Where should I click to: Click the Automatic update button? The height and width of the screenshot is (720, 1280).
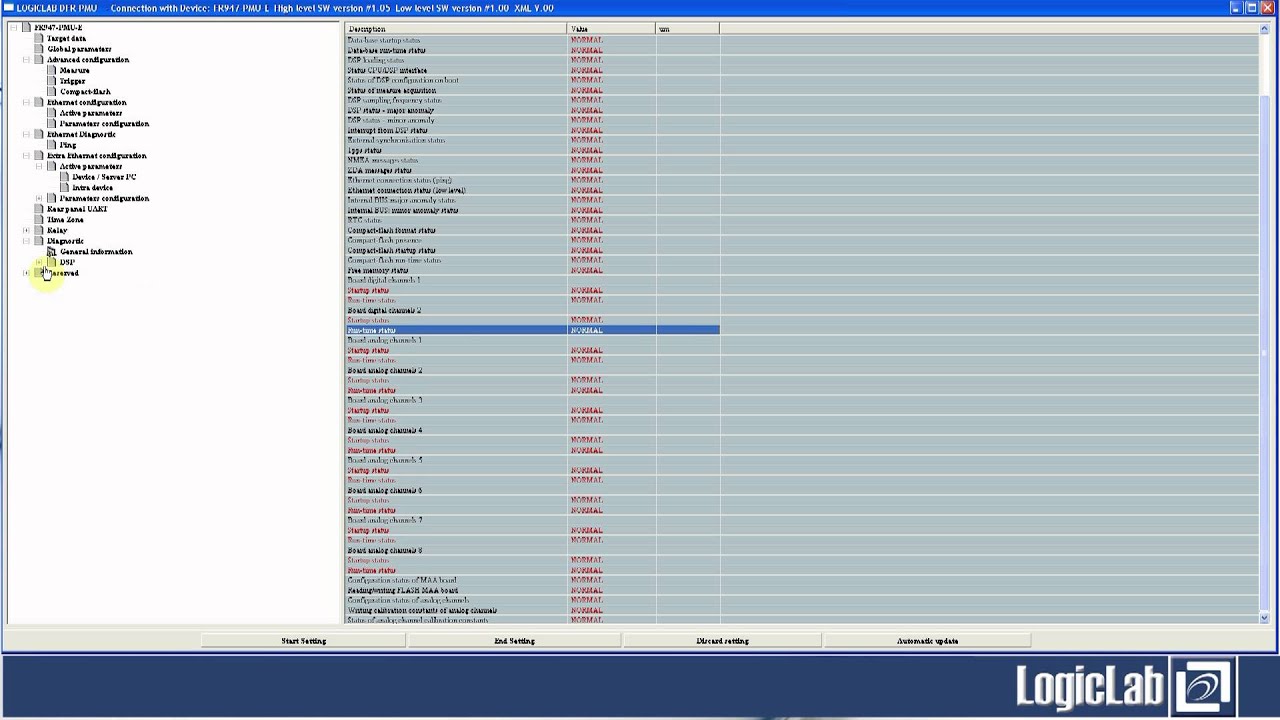pos(928,641)
